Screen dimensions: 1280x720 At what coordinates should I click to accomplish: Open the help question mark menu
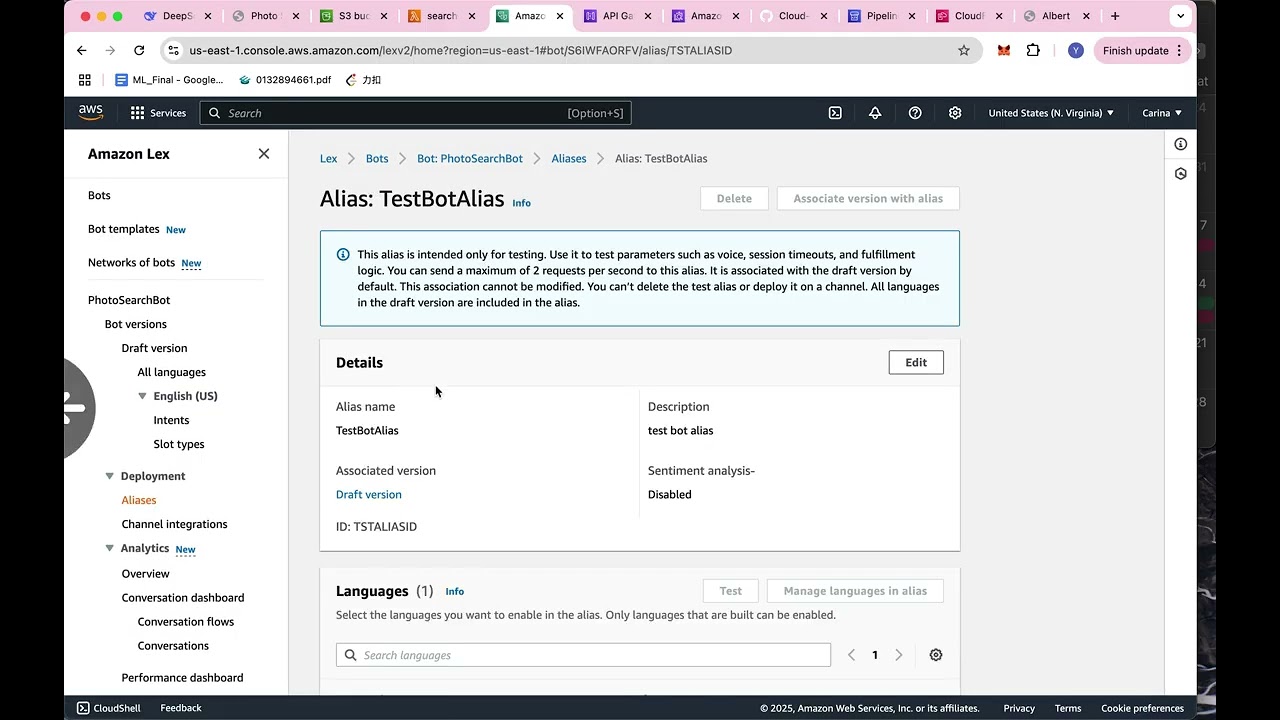915,113
